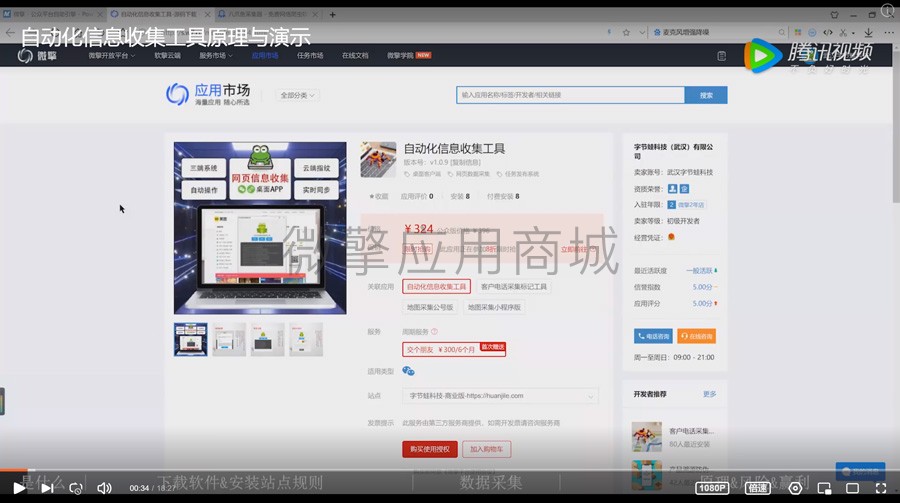Skip to the next video
Image resolution: width=900 pixels, height=503 pixels.
(x=48, y=487)
